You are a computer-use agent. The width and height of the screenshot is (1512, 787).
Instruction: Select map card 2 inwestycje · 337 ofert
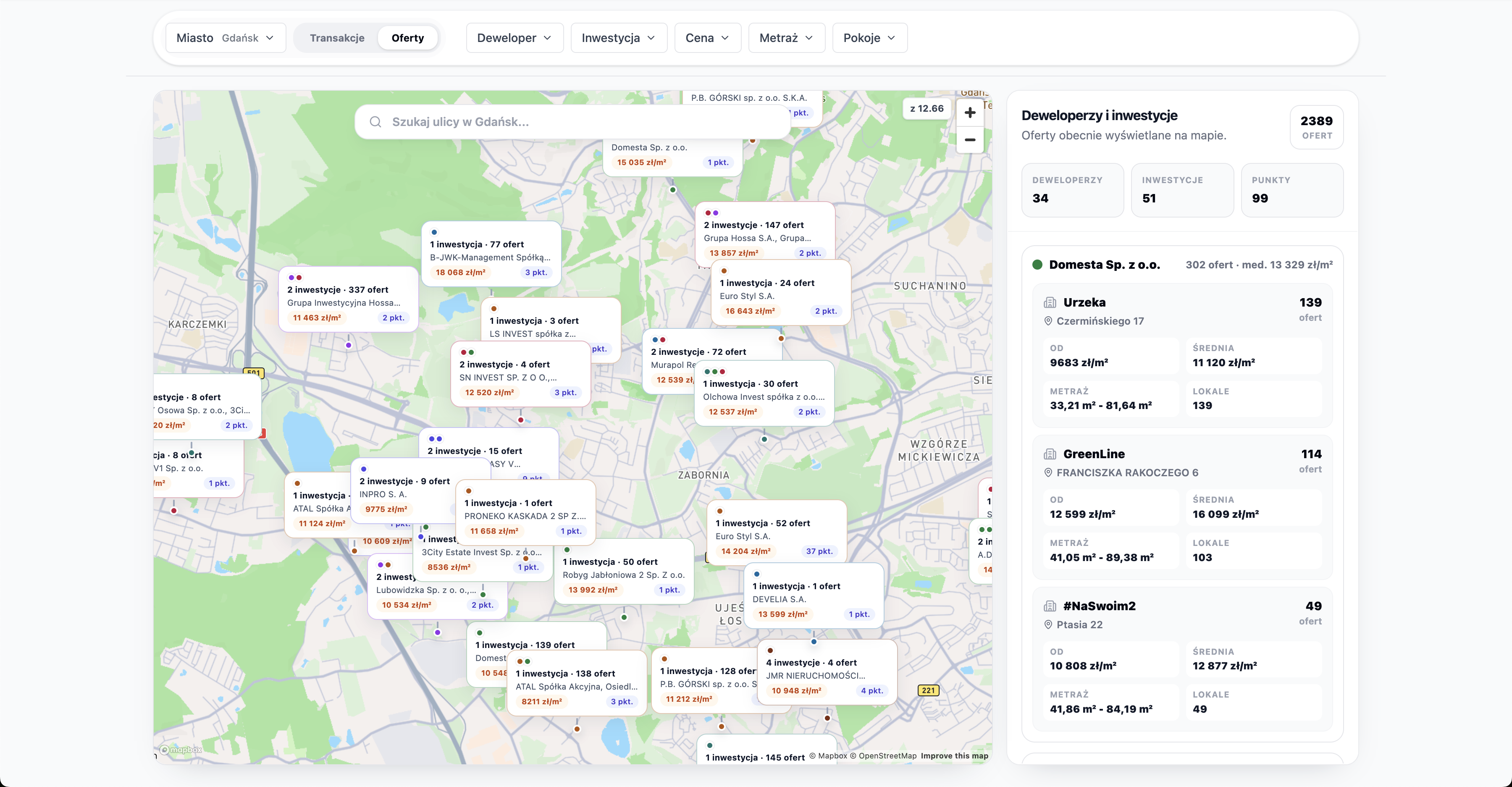[348, 299]
